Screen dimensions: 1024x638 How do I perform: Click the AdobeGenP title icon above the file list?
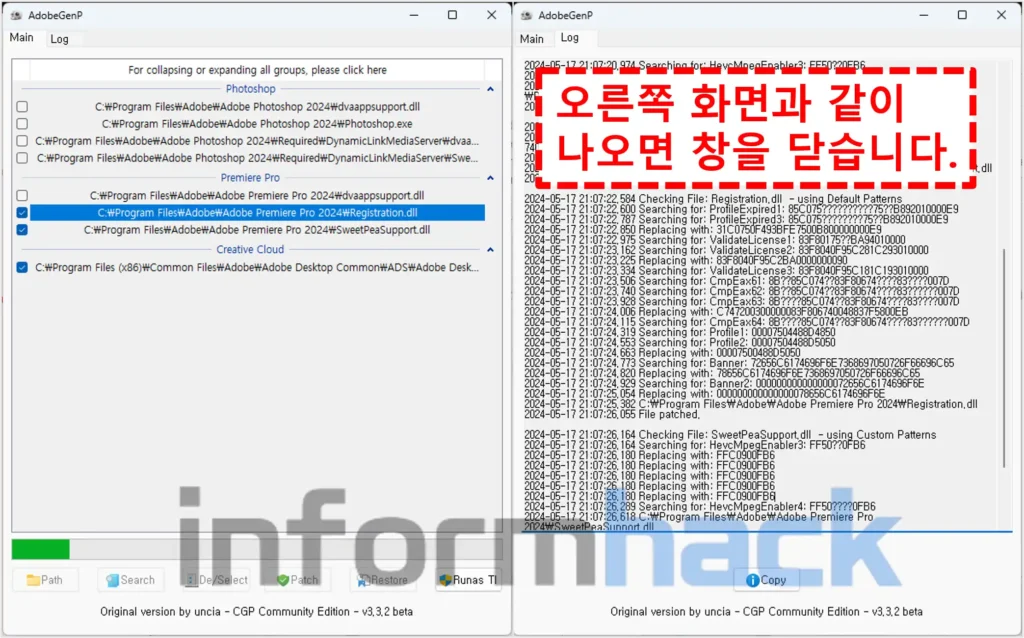[x=17, y=15]
